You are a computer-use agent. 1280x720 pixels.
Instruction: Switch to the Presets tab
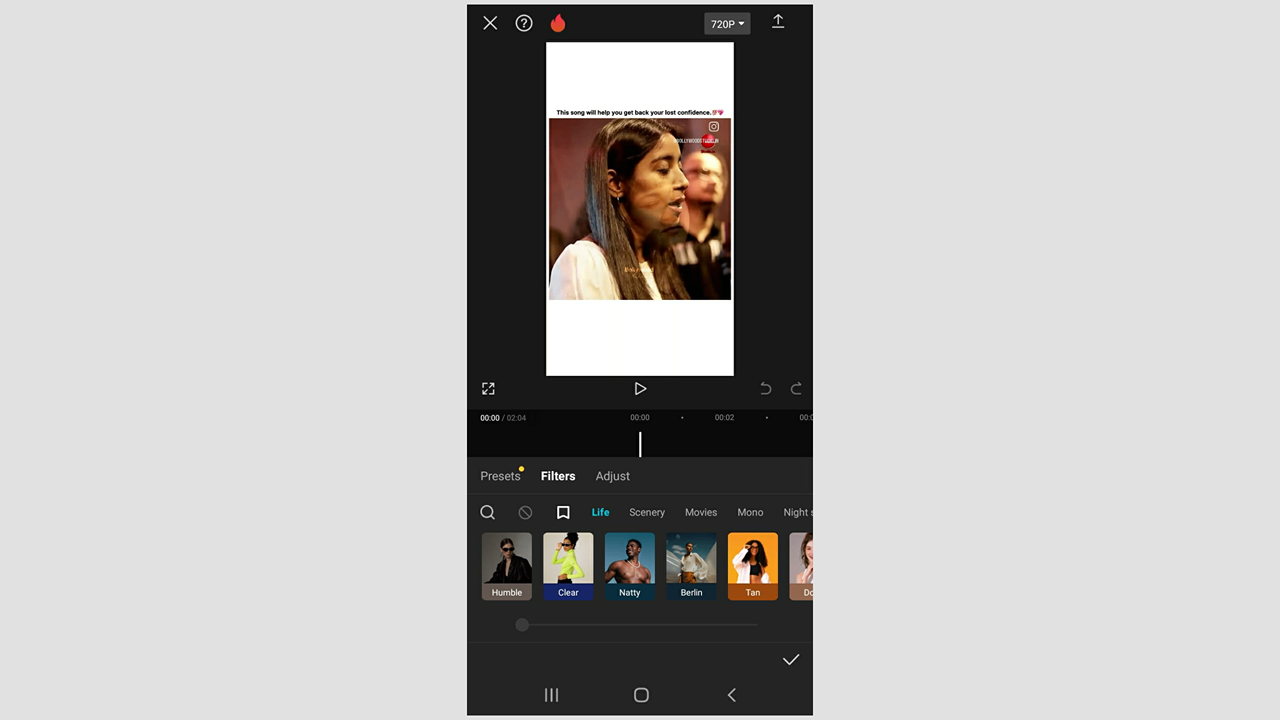[500, 476]
